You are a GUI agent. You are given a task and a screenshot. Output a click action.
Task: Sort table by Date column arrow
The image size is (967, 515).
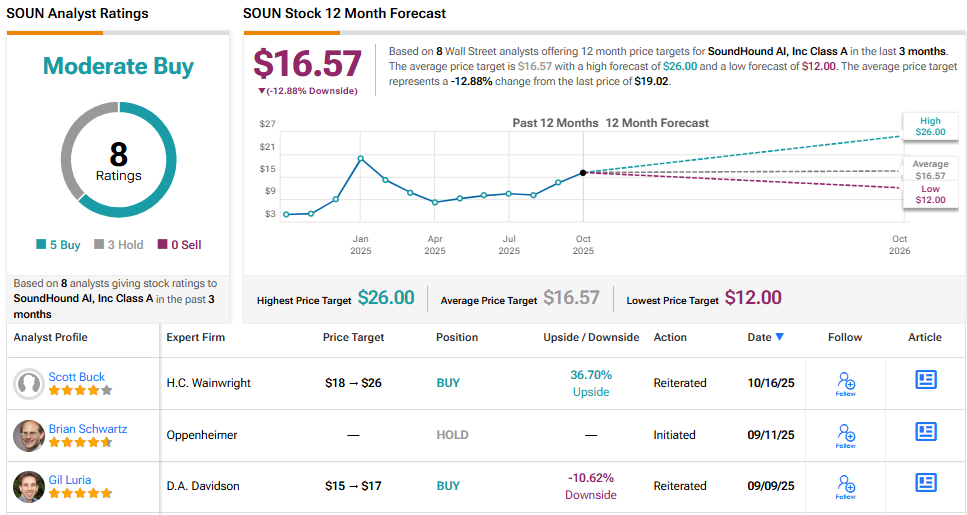(x=780, y=338)
